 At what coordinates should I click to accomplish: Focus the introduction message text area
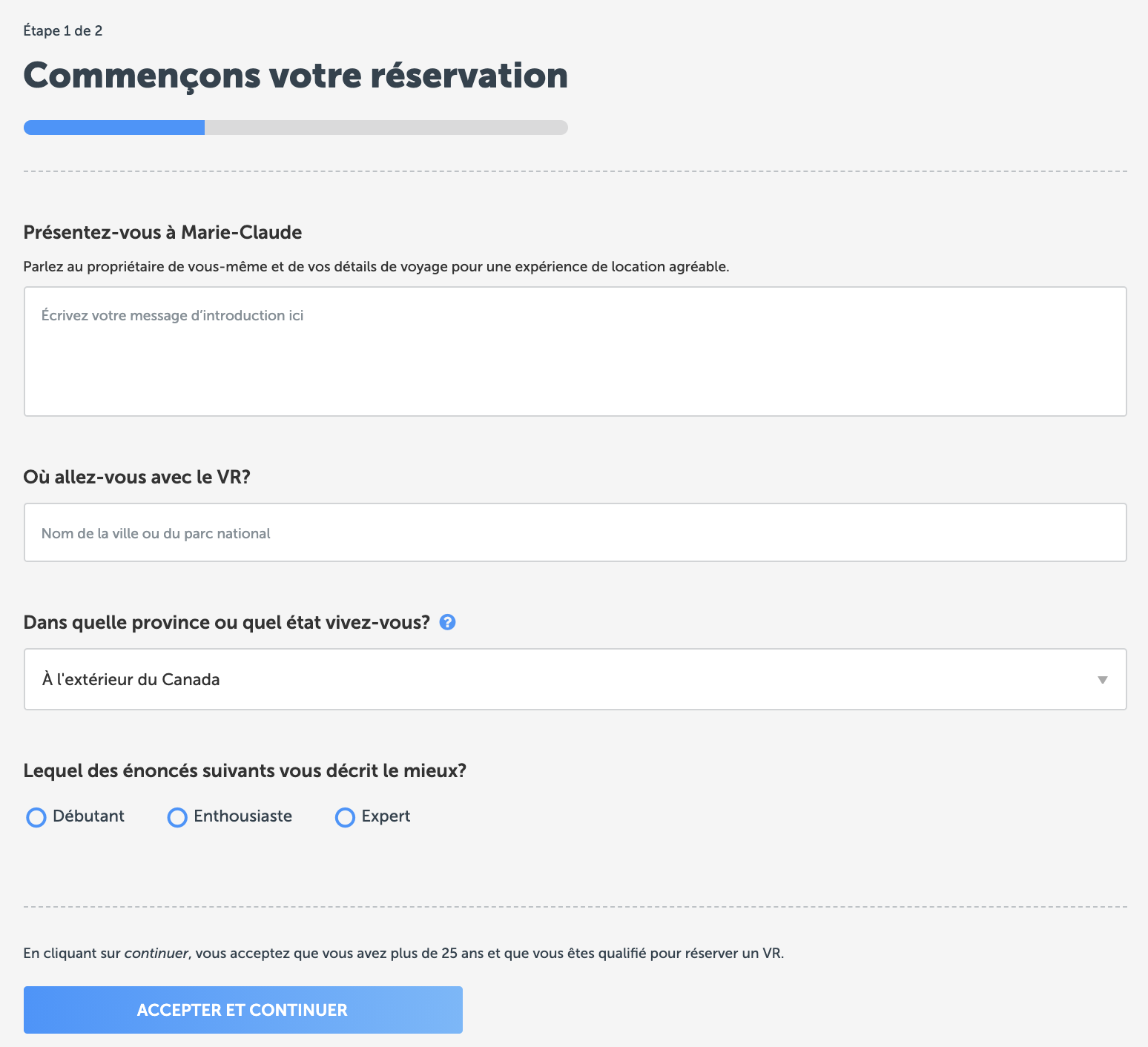(x=575, y=351)
